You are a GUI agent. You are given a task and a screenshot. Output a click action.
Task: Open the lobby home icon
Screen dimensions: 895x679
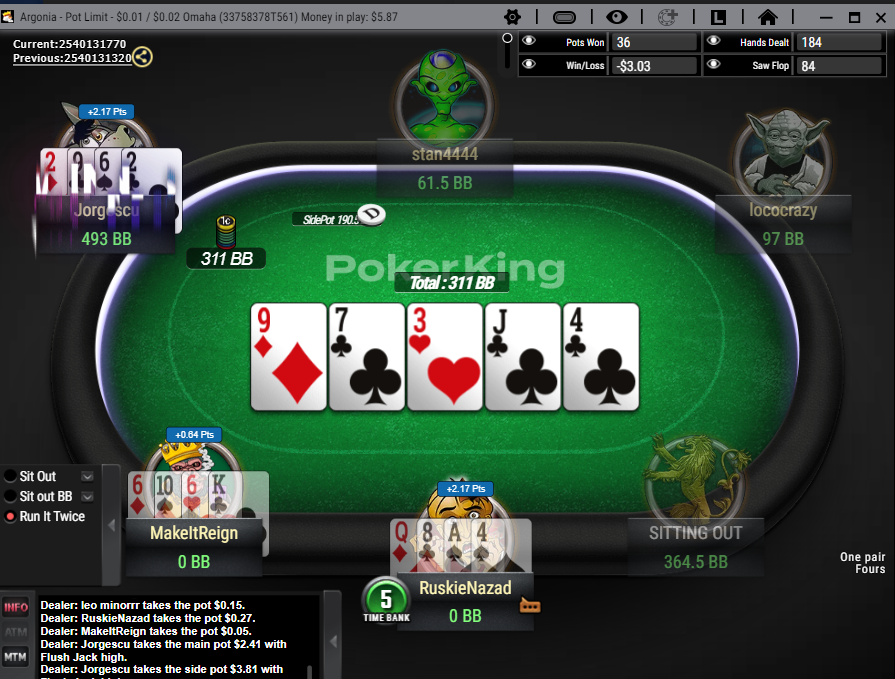click(768, 17)
